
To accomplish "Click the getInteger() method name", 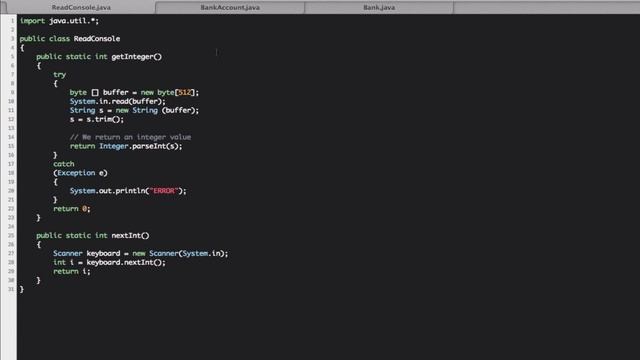I will pos(136,57).
